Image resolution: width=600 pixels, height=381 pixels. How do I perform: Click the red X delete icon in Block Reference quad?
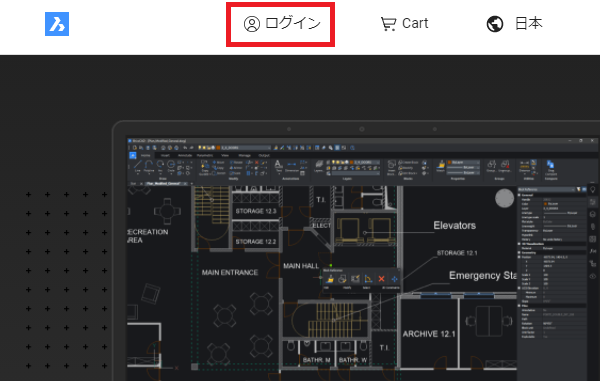pos(381,279)
